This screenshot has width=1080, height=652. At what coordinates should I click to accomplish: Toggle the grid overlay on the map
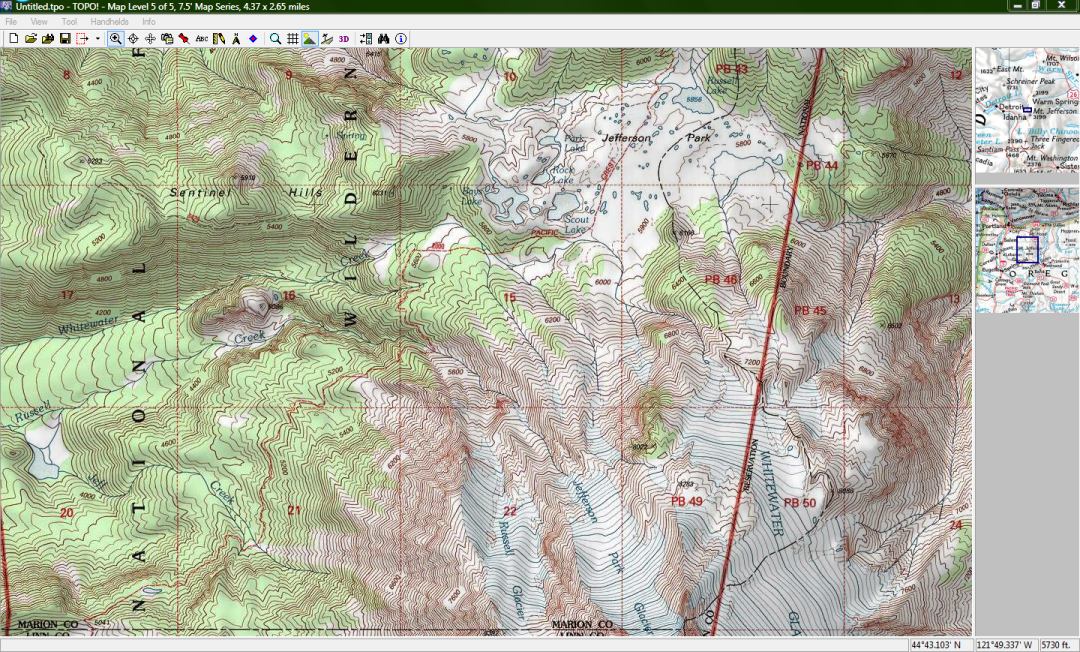coord(292,39)
